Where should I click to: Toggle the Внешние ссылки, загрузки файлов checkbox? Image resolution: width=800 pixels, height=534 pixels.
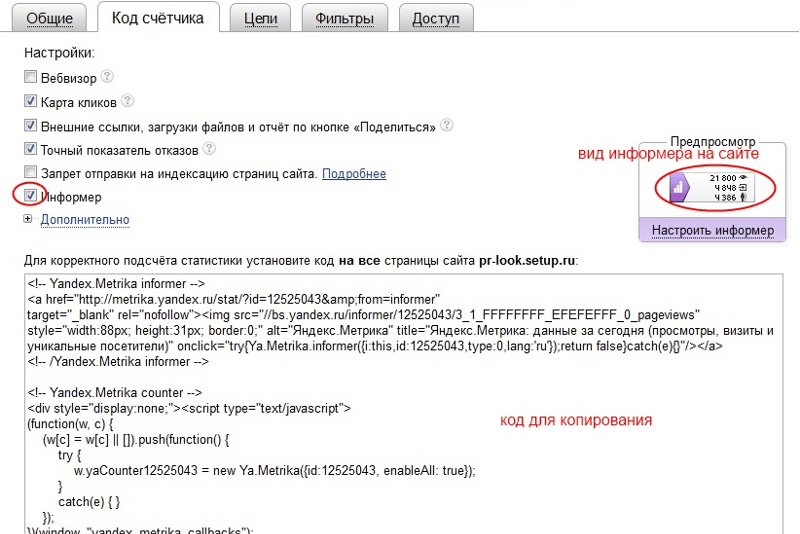[31, 126]
